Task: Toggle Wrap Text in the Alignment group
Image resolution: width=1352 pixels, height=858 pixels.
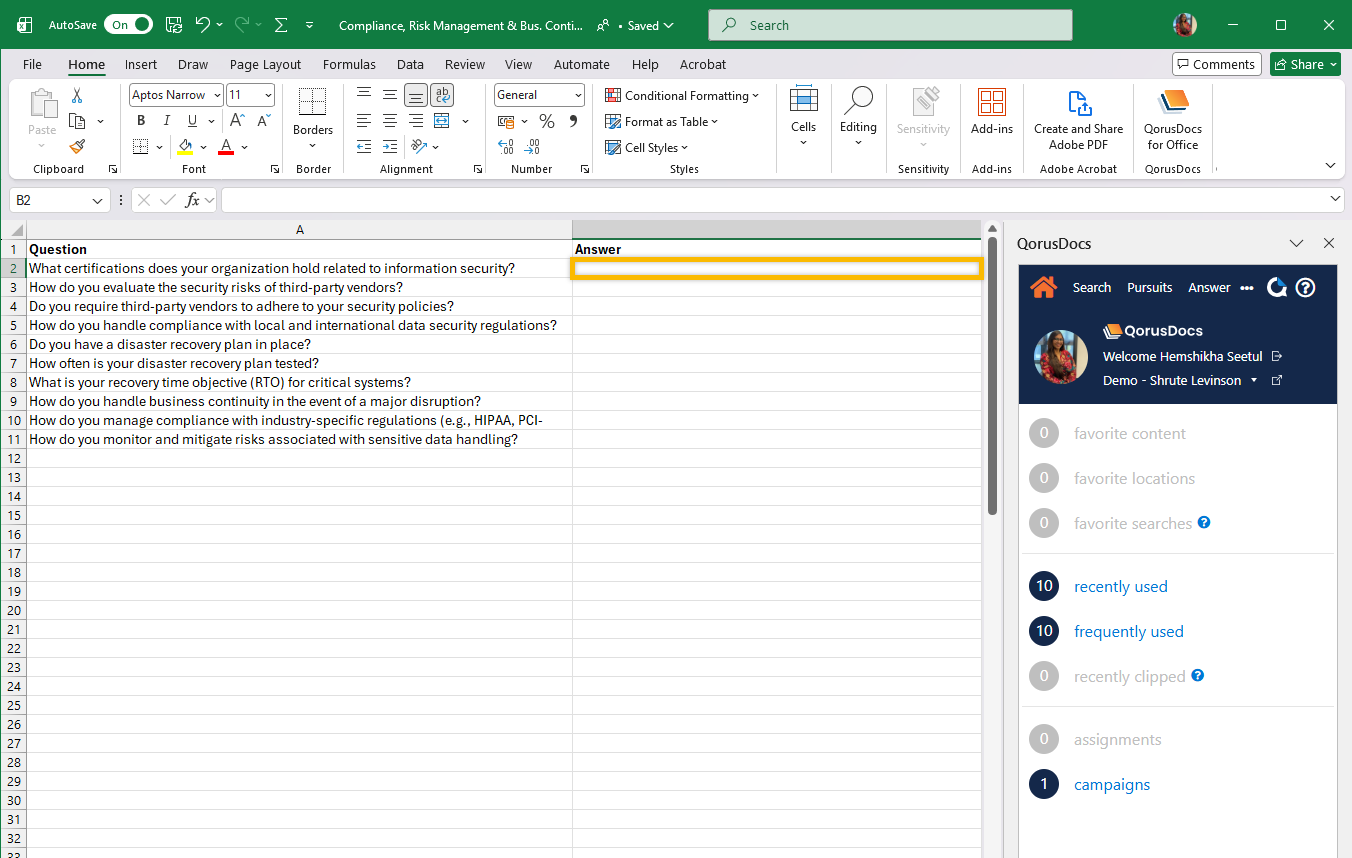Action: (441, 95)
